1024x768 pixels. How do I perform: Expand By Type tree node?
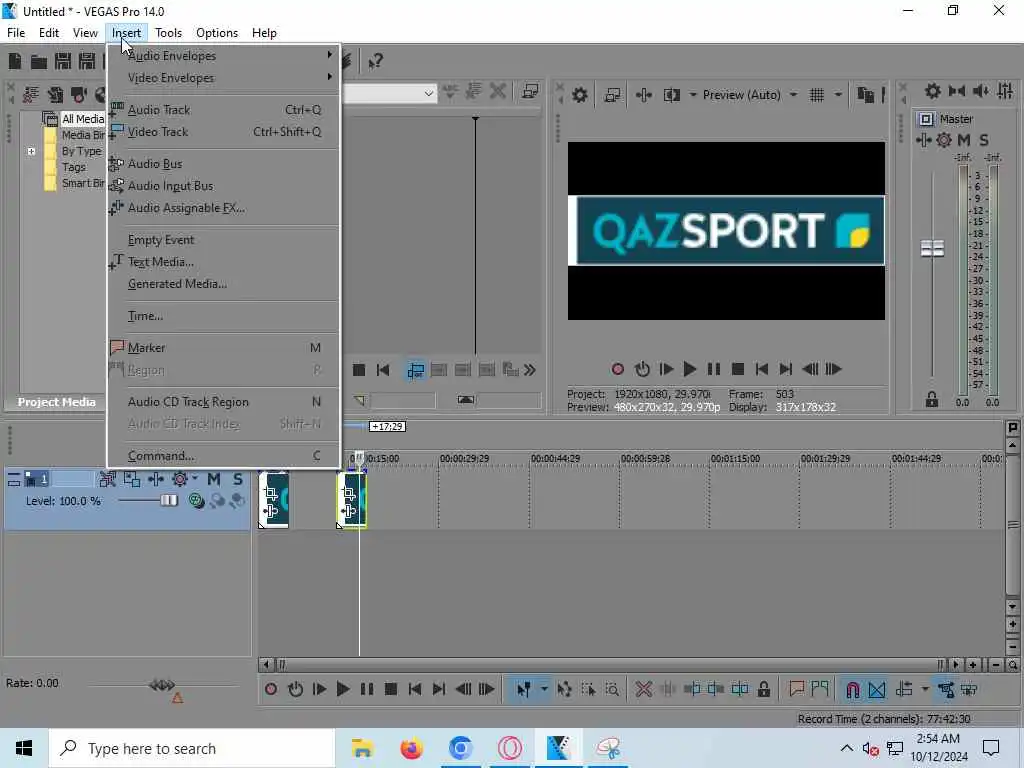[31, 151]
